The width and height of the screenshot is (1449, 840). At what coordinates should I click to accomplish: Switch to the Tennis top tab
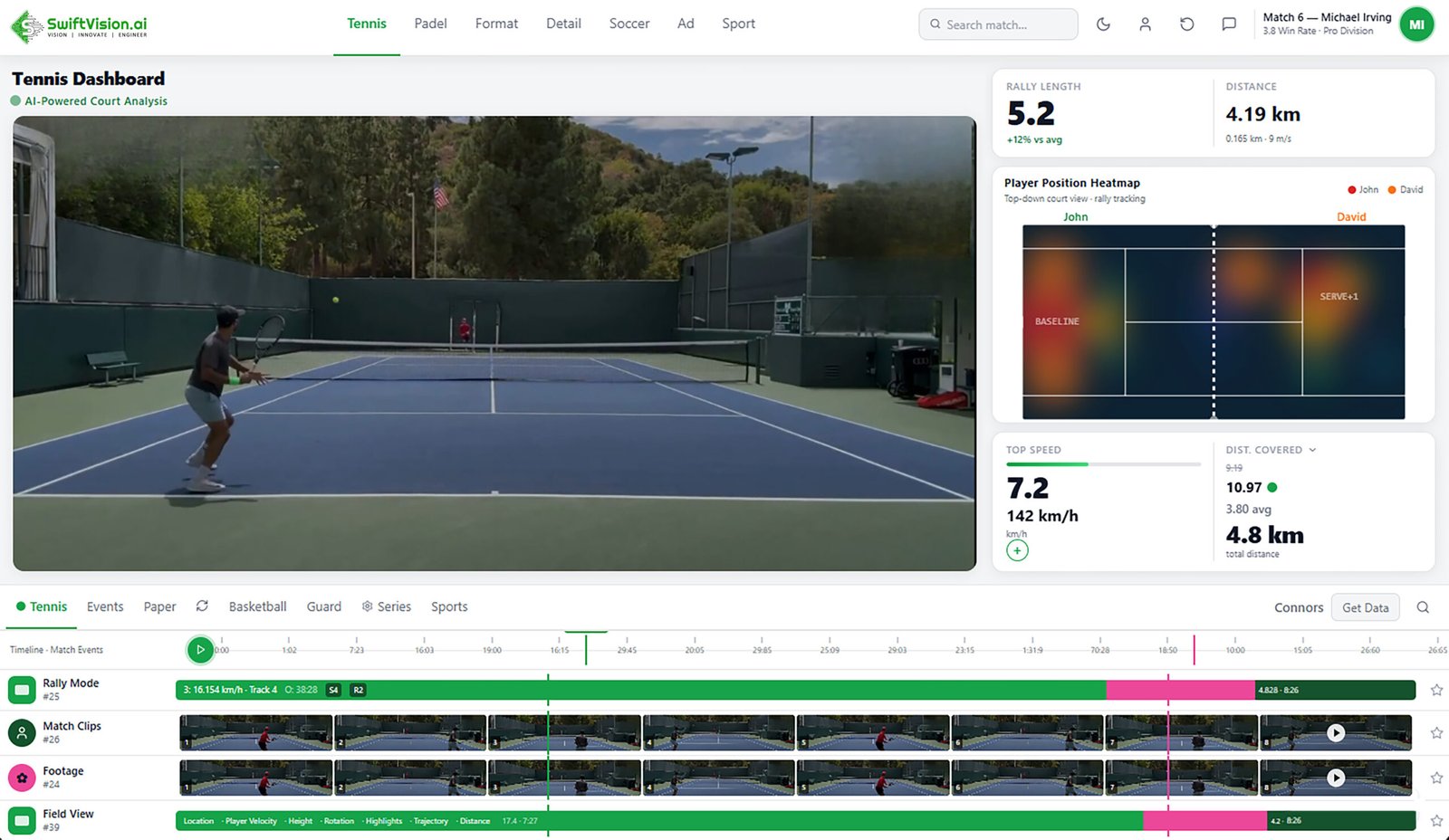pos(367,24)
